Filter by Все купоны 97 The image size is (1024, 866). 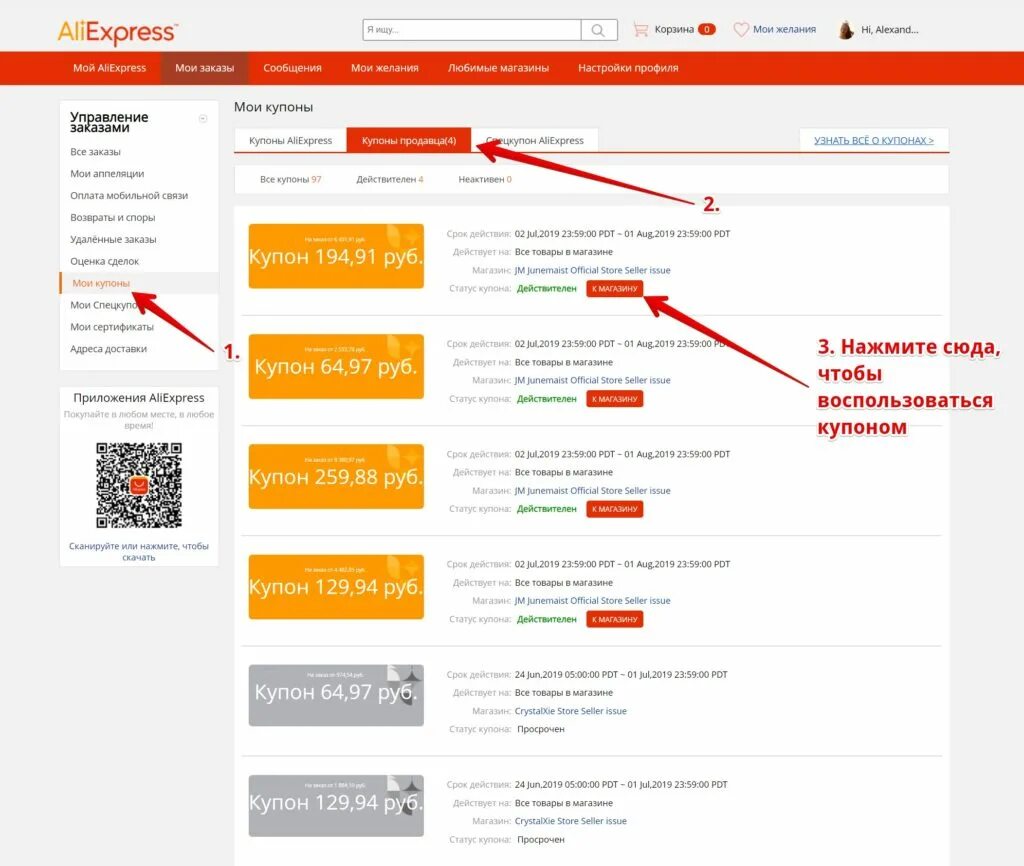(291, 179)
